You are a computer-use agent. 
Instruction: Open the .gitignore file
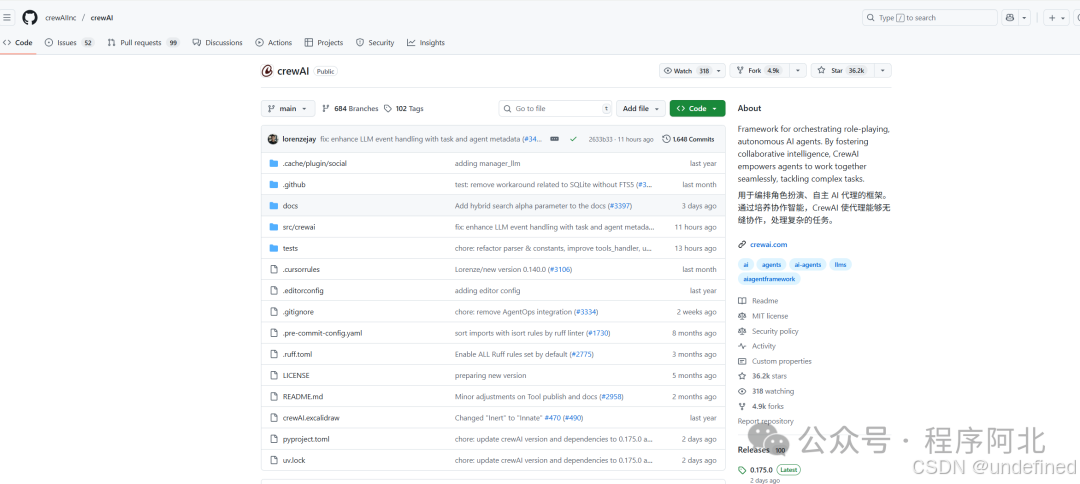click(x=298, y=312)
